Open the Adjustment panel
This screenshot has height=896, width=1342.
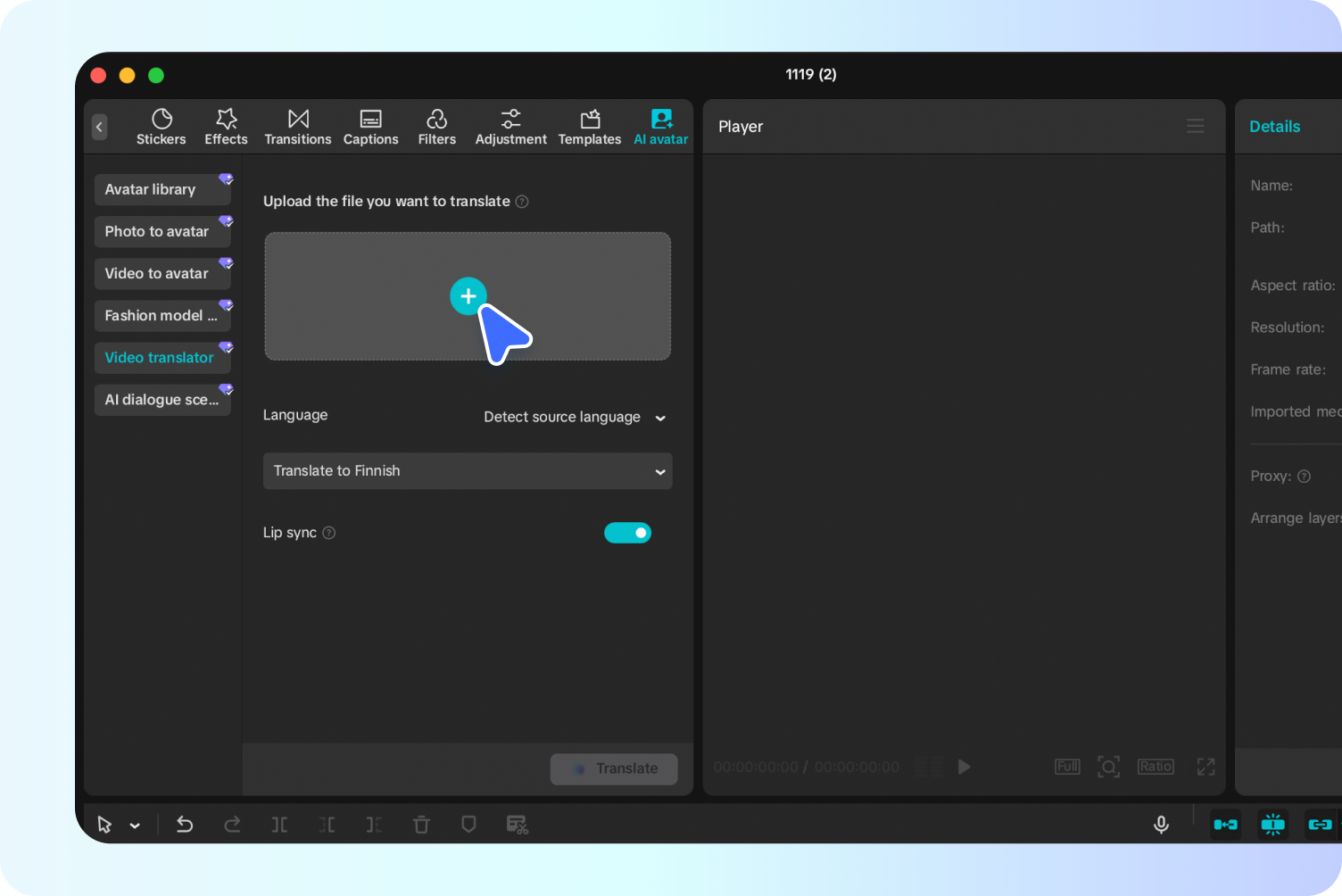click(x=510, y=126)
